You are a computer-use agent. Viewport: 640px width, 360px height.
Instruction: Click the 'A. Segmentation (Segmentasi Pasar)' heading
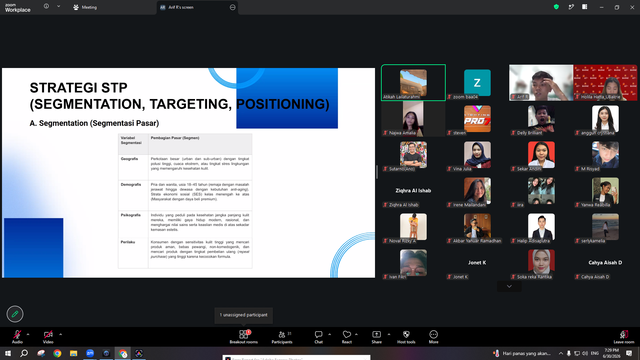(94, 123)
